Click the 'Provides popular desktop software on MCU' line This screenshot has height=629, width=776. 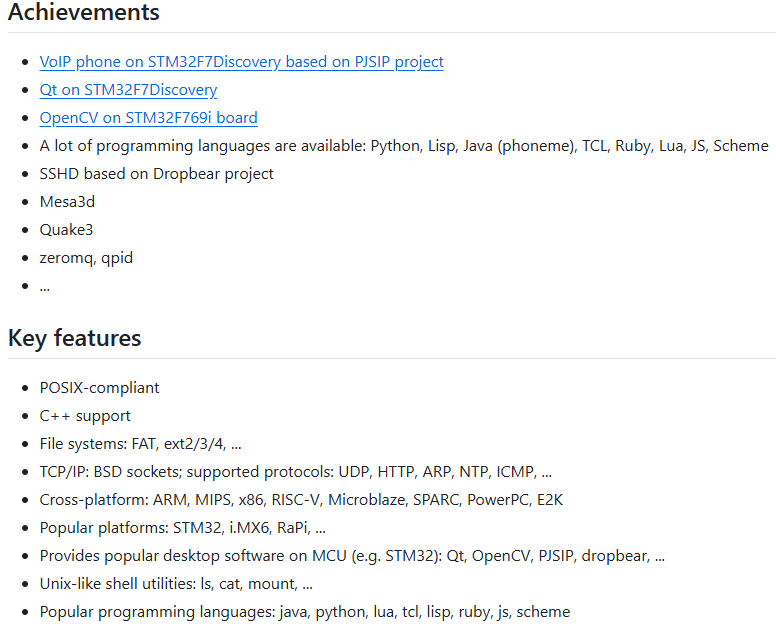click(x=352, y=556)
